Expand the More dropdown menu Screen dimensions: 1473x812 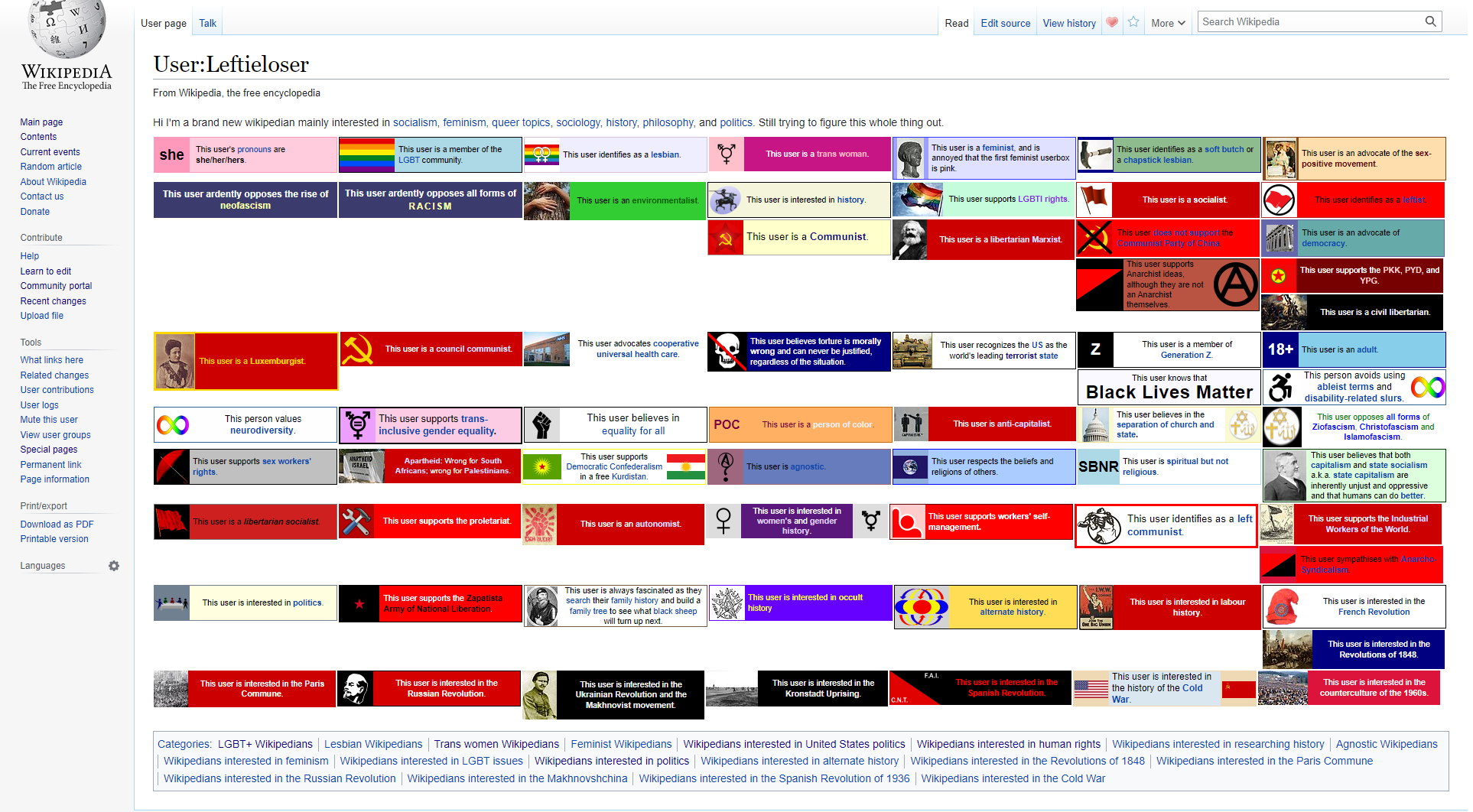1168,23
